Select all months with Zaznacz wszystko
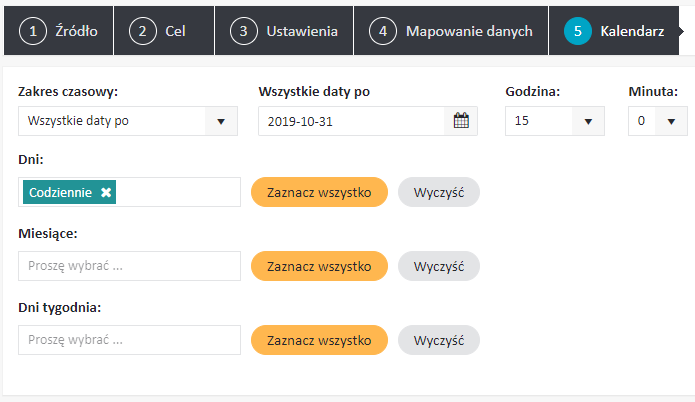This screenshot has width=695, height=402. (319, 266)
